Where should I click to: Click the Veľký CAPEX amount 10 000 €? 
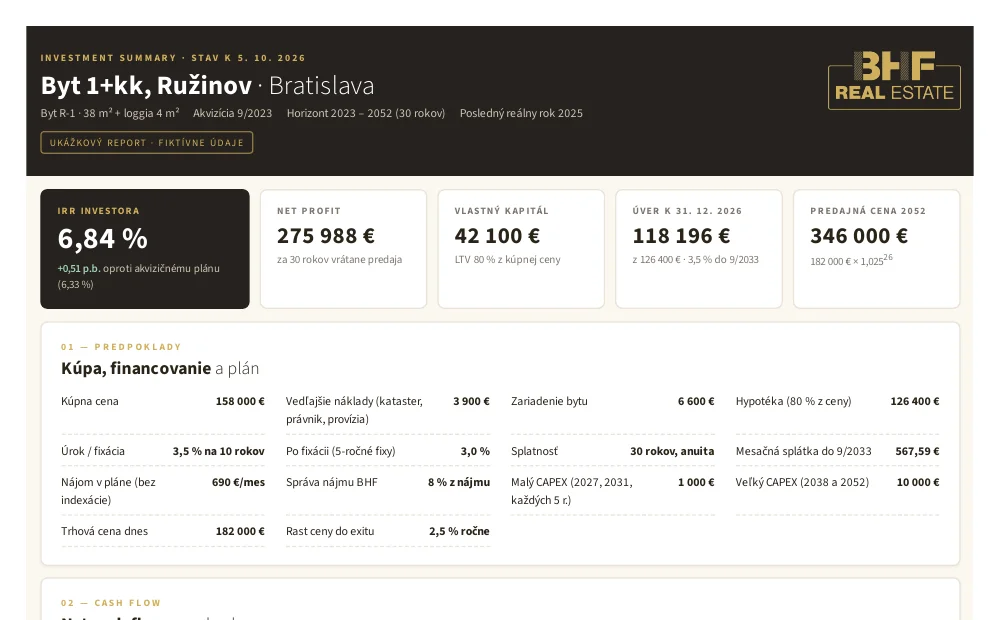(918, 482)
